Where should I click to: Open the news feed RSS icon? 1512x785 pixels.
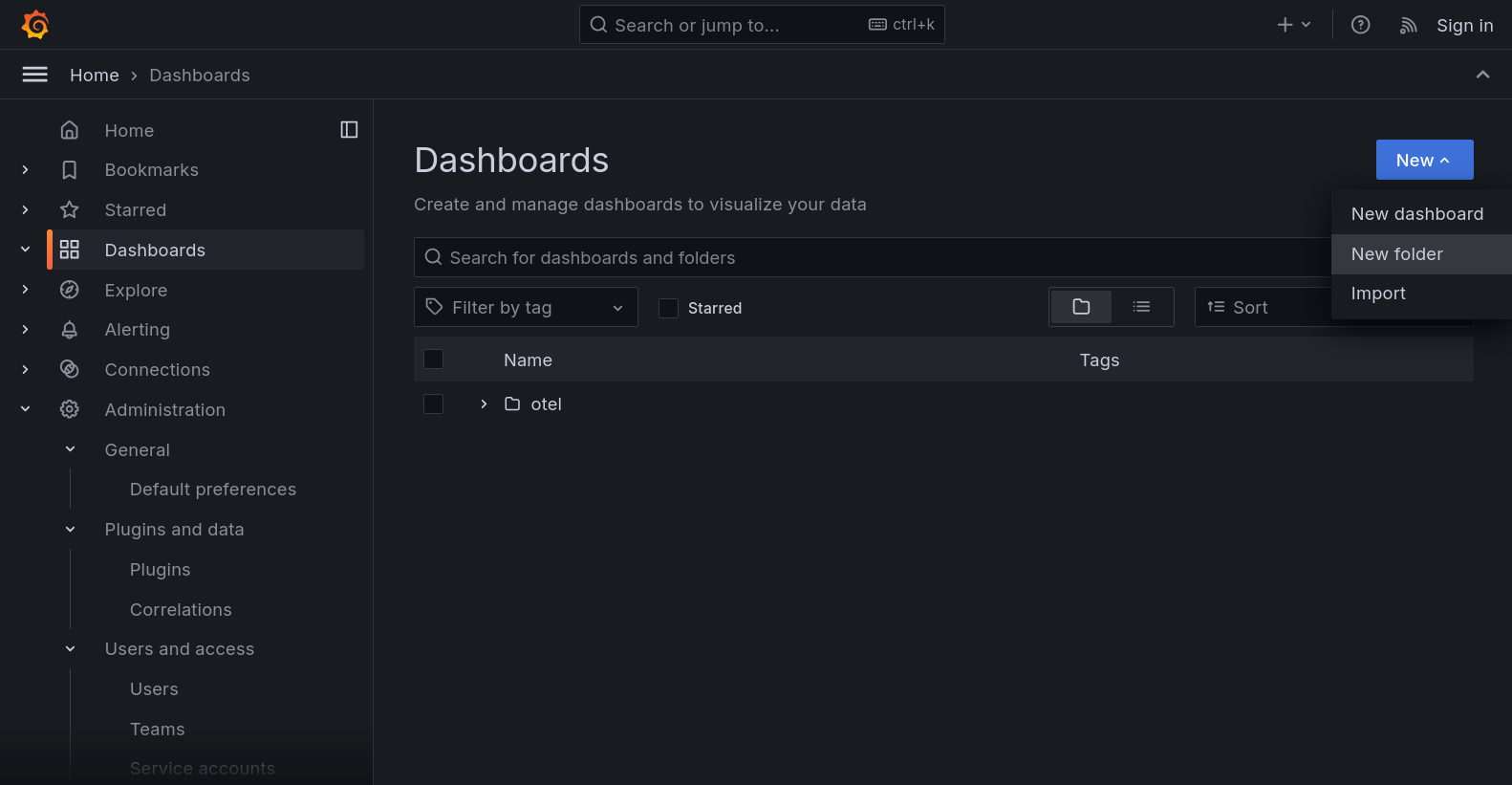1408,26
